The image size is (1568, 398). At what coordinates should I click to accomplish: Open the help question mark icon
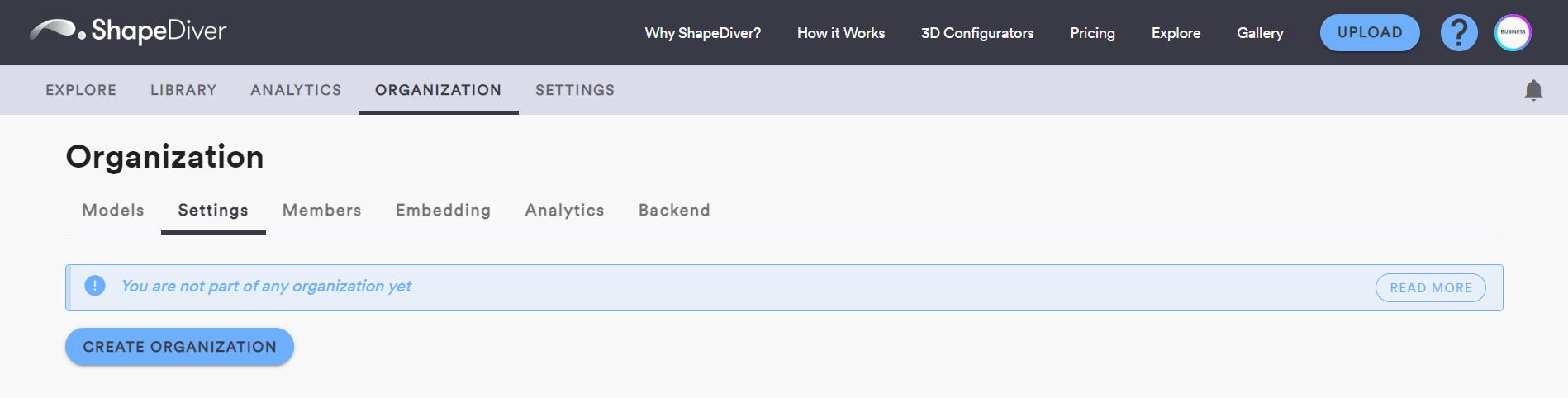1459,33
